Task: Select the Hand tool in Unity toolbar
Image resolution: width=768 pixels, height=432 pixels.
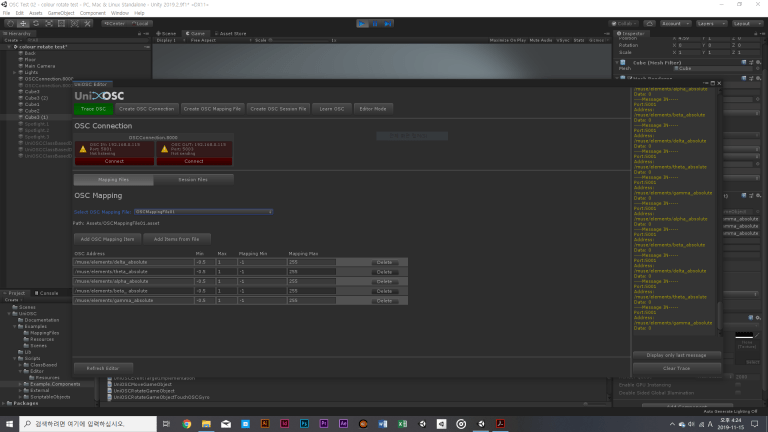Action: click(11, 22)
